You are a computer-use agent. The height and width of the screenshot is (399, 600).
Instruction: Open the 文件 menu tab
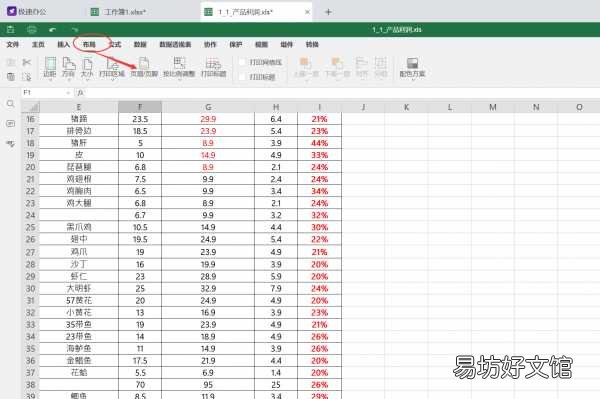13,44
